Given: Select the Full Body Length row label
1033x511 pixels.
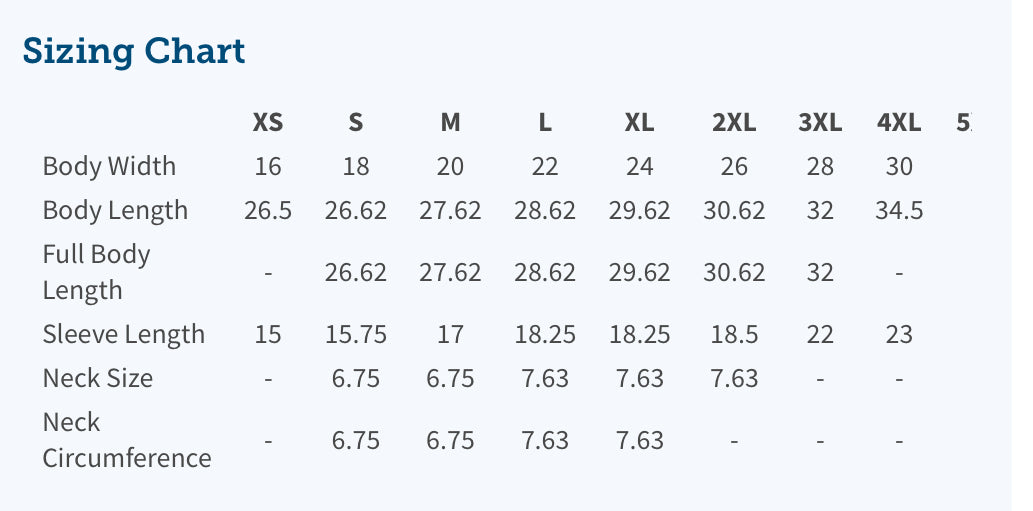Looking at the screenshot, I should point(96,272).
